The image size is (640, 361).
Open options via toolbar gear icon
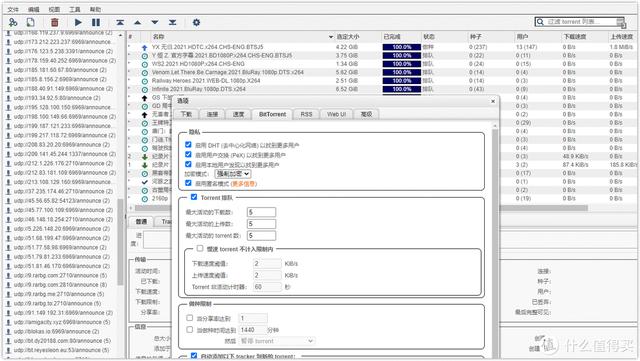coord(196,22)
